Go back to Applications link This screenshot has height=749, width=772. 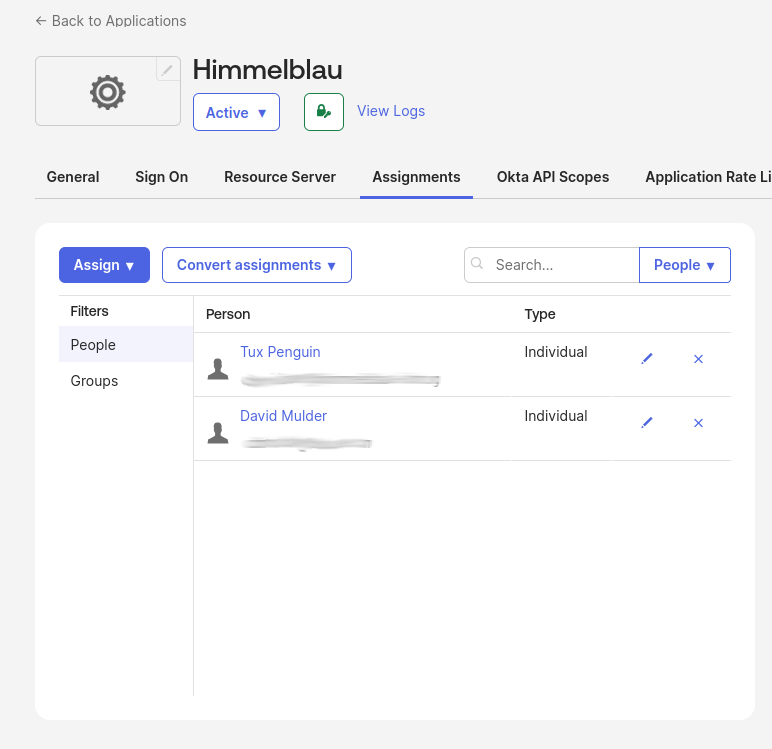point(111,21)
